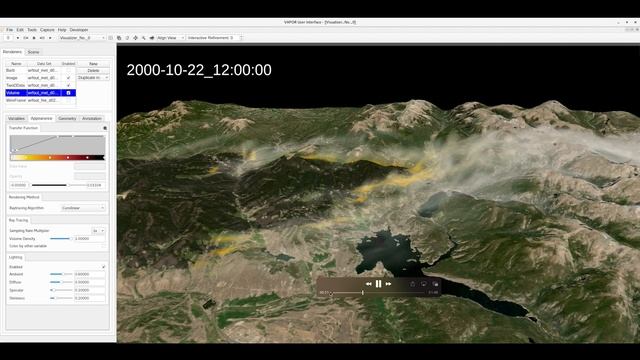Open the Duplicate in dropdown

click(93, 78)
